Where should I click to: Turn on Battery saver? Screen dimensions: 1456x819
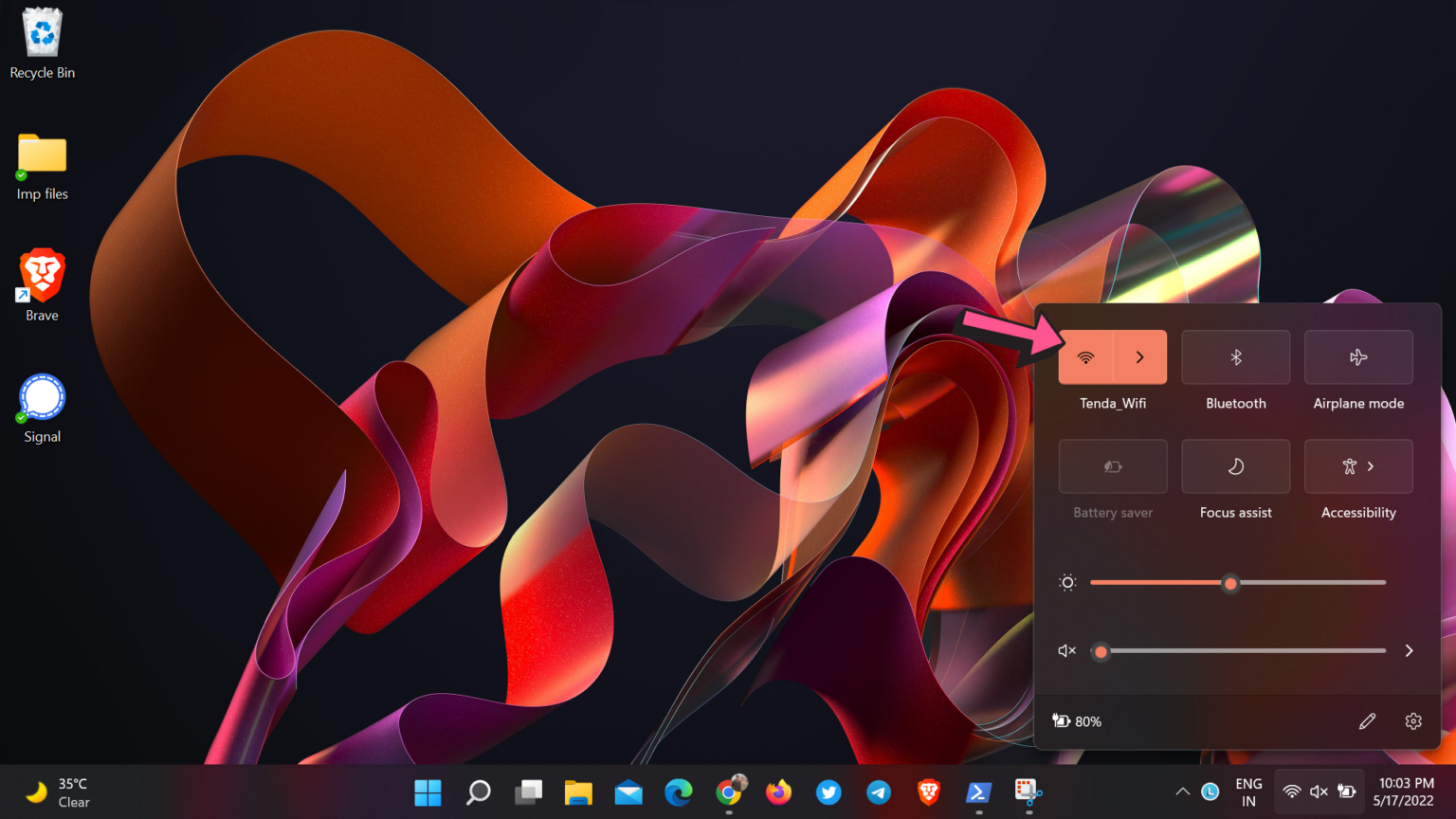click(x=1112, y=466)
